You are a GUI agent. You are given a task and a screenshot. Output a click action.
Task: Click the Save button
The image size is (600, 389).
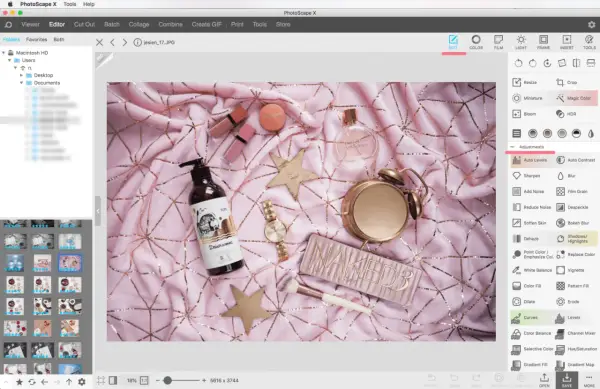tap(567, 380)
